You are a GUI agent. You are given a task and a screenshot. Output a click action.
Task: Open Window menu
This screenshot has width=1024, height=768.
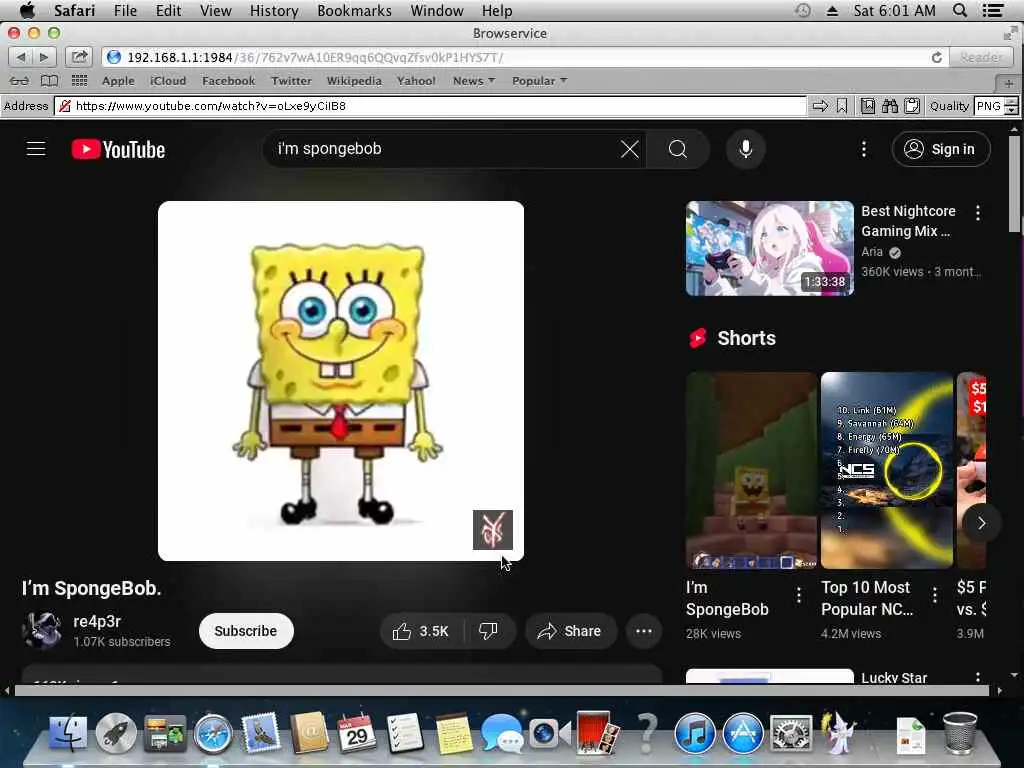437,10
